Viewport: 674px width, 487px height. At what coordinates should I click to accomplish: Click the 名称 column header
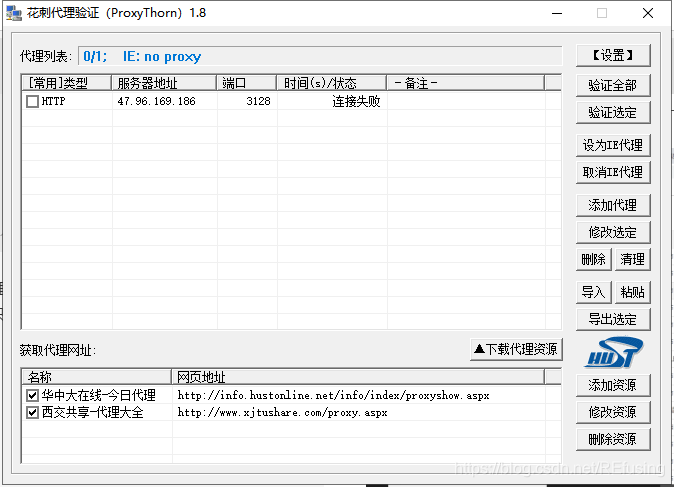point(96,377)
